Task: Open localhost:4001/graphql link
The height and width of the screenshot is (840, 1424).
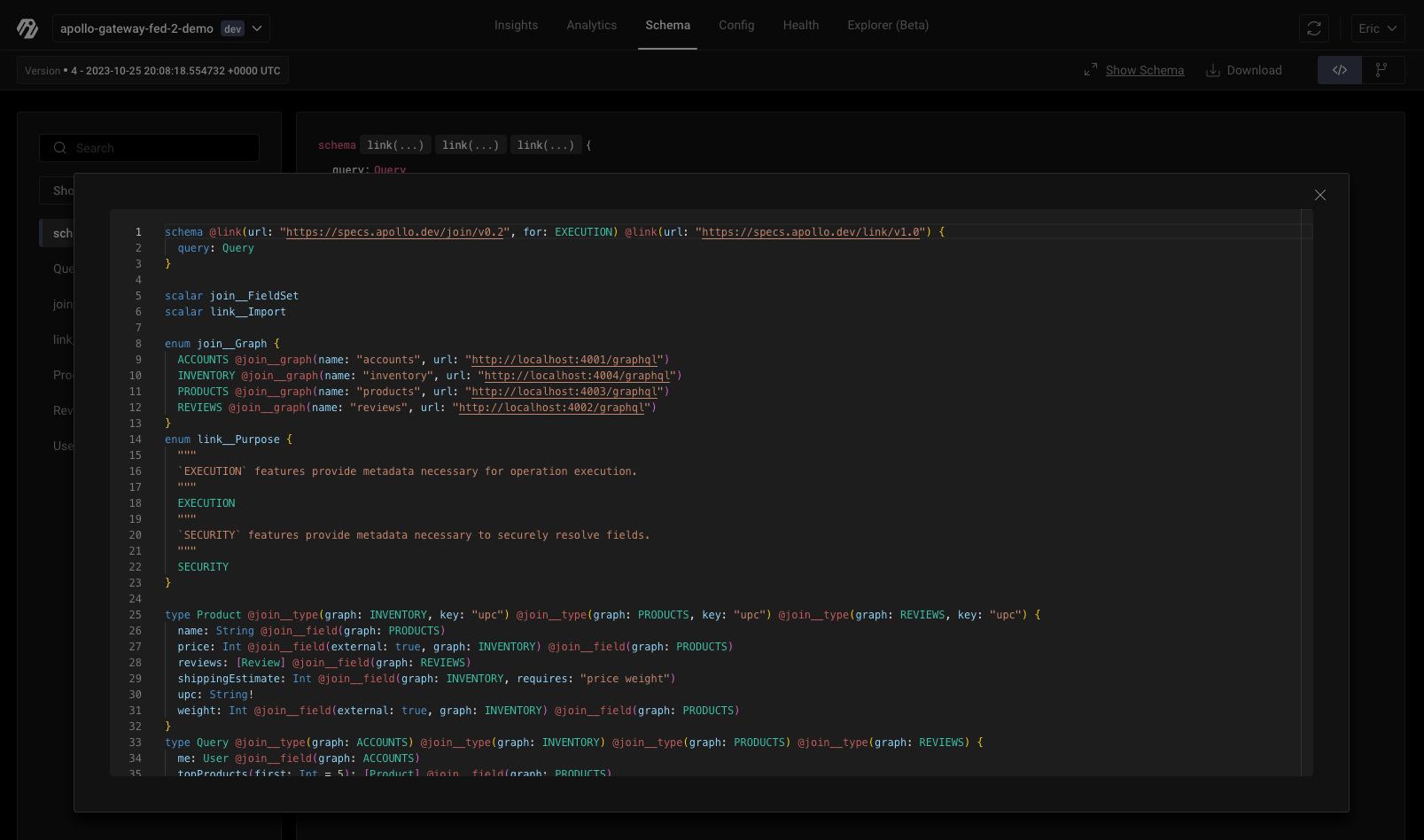Action: click(564, 360)
